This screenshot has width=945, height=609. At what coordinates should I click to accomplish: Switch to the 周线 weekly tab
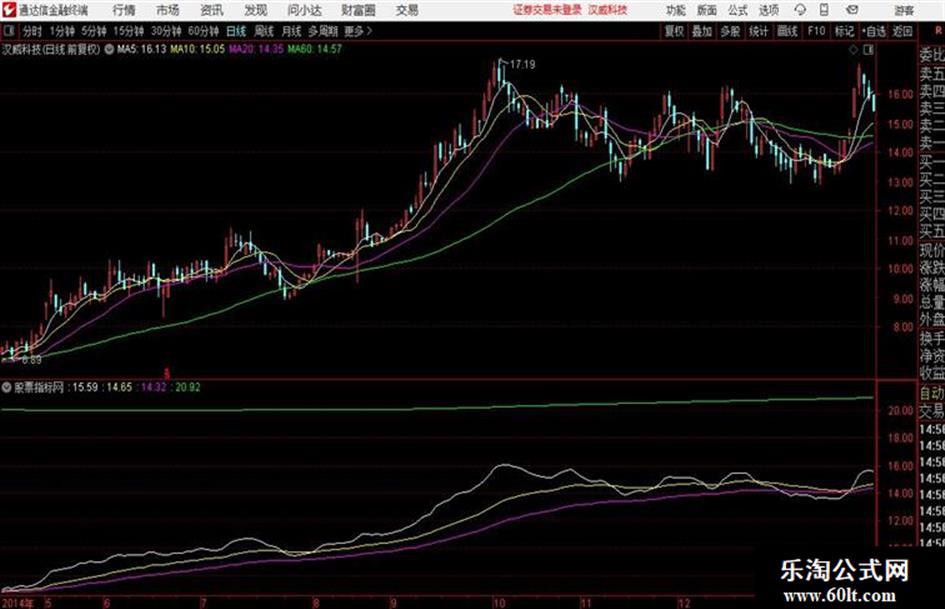pyautogui.click(x=264, y=31)
